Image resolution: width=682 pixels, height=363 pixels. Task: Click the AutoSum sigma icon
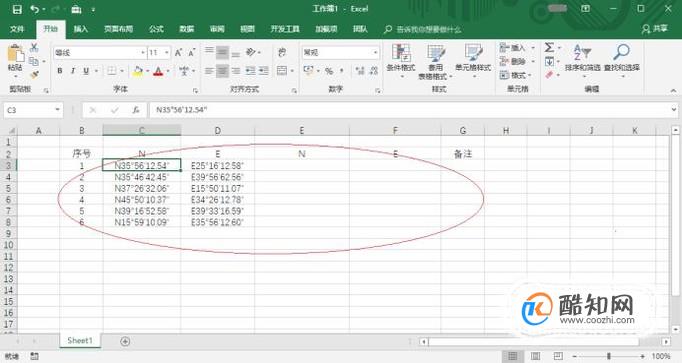tap(549, 47)
